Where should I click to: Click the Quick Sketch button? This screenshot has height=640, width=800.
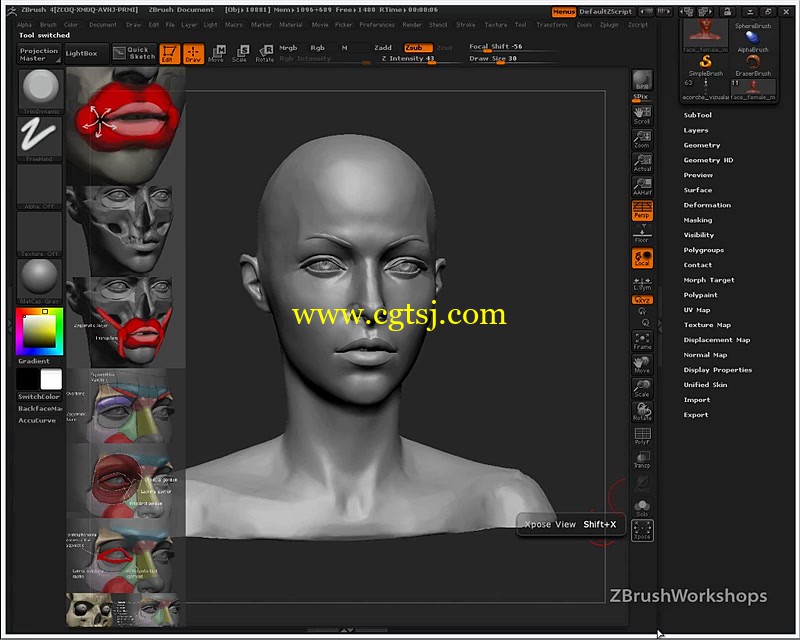coord(134,53)
